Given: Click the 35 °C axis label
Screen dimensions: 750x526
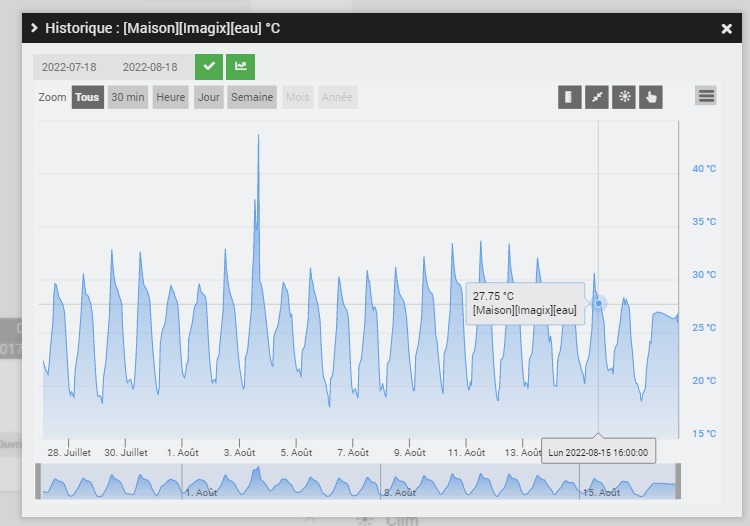Looking at the screenshot, I should click(704, 221).
